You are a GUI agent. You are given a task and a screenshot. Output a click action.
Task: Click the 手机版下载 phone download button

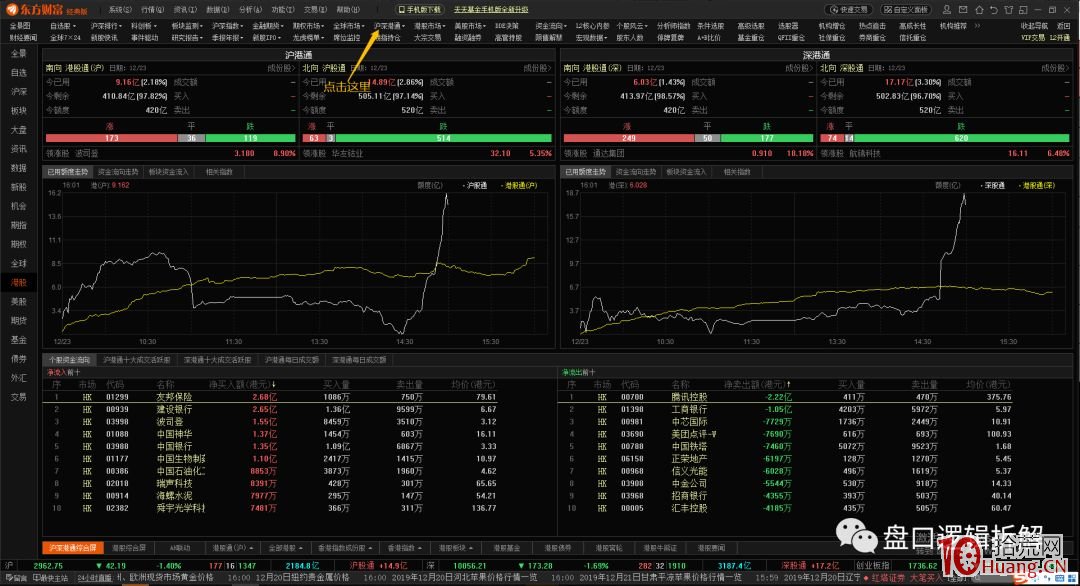[x=419, y=10]
